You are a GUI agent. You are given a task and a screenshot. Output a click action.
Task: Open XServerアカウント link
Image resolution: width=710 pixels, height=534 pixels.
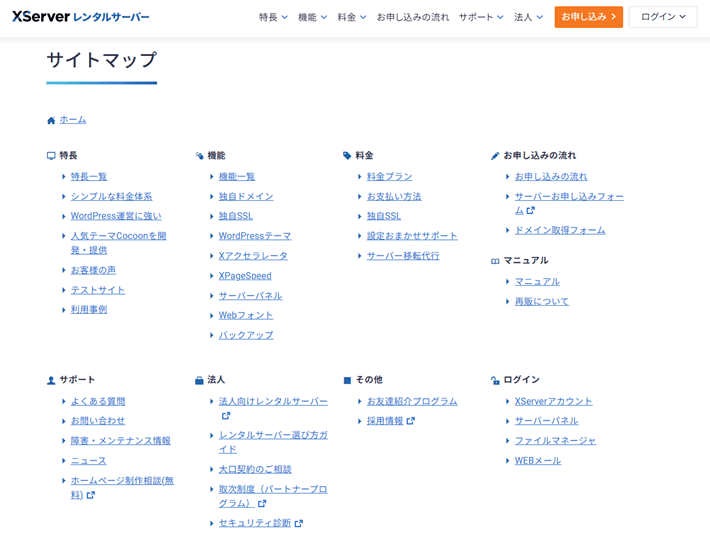pyautogui.click(x=553, y=401)
